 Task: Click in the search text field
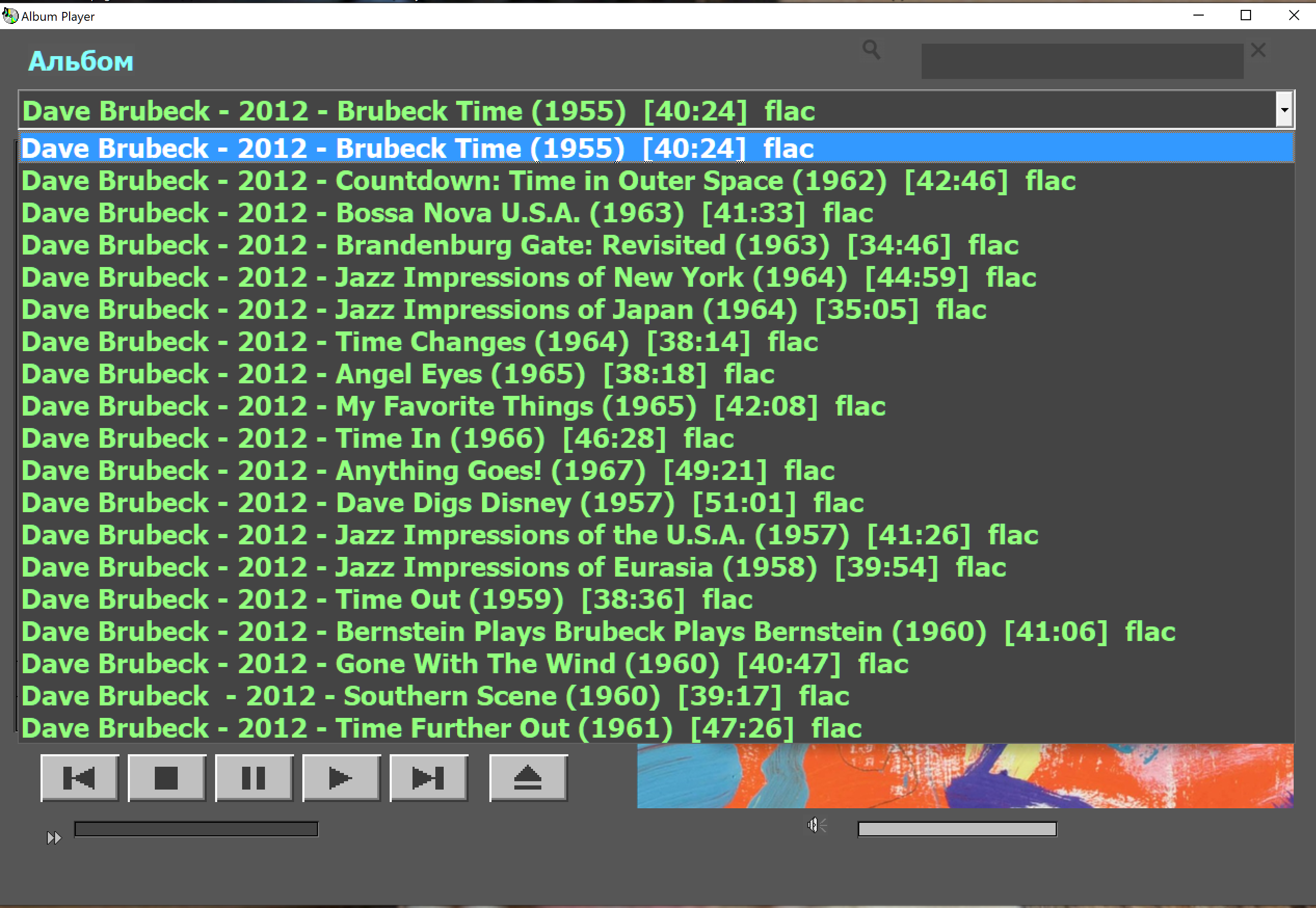tap(1082, 61)
